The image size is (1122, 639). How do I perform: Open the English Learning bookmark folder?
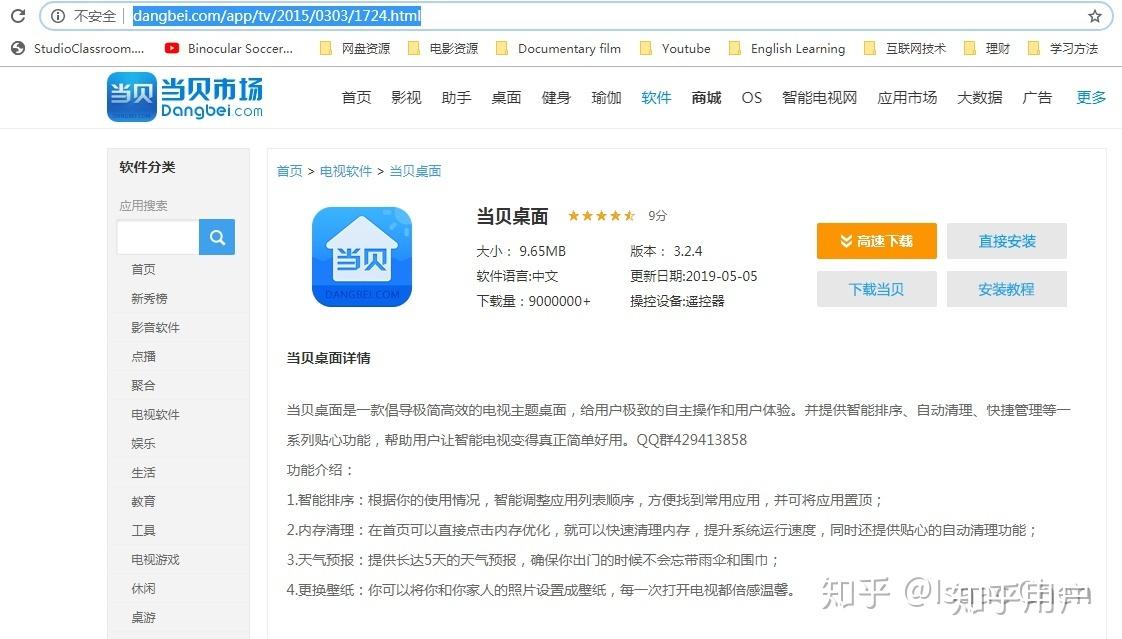tap(787, 49)
